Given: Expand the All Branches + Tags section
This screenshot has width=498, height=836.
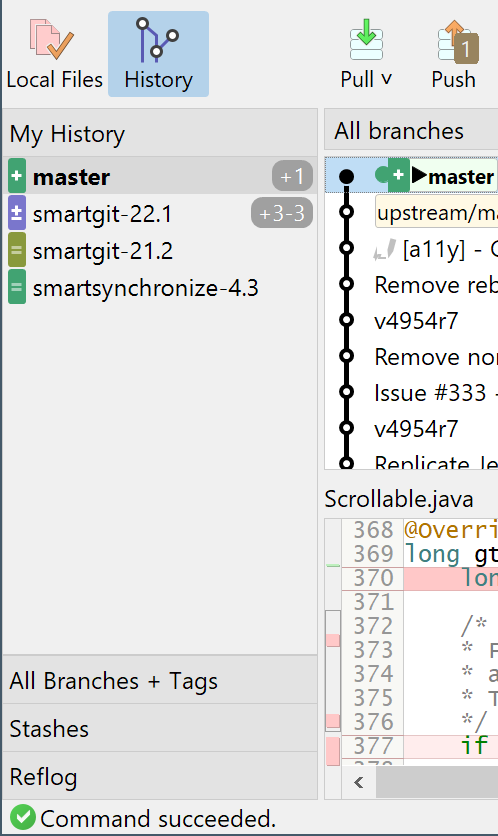Looking at the screenshot, I should point(160,681).
